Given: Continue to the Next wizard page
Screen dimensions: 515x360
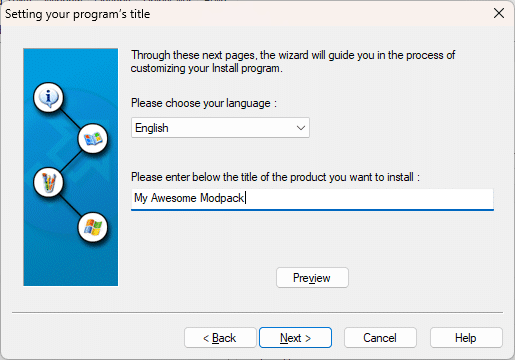Looking at the screenshot, I should (x=295, y=338).
